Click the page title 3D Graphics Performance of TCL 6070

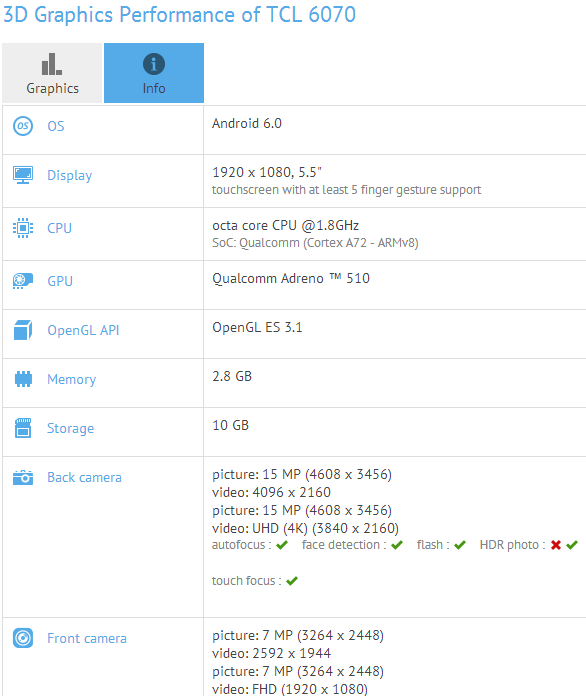point(179,15)
